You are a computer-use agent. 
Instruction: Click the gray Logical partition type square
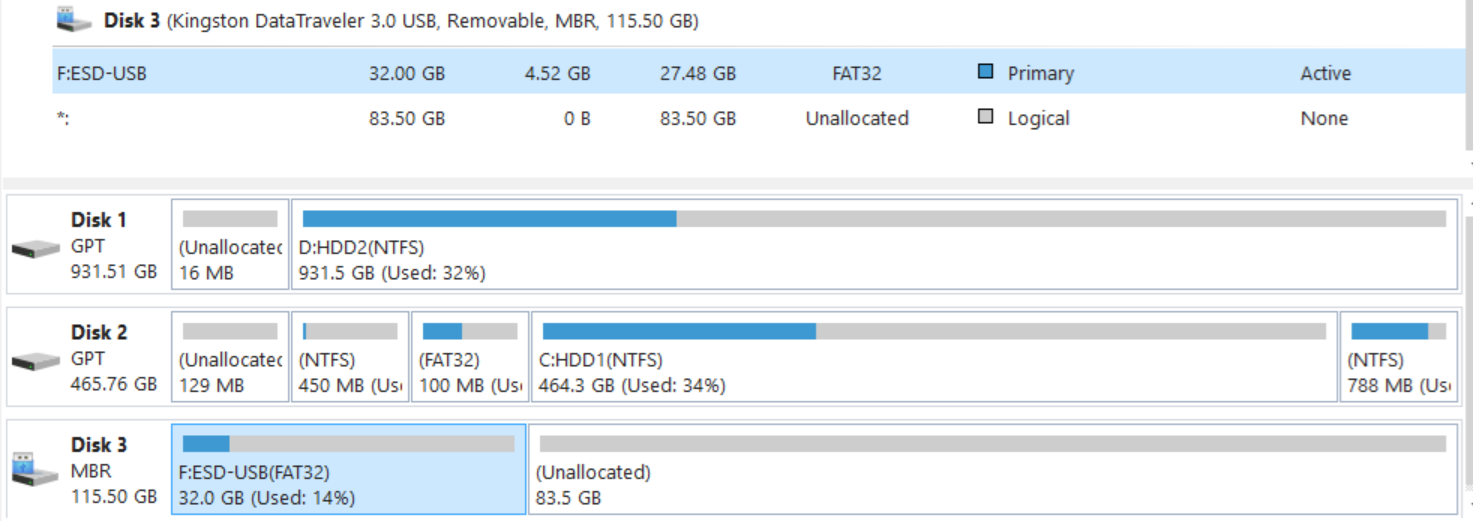tap(986, 117)
